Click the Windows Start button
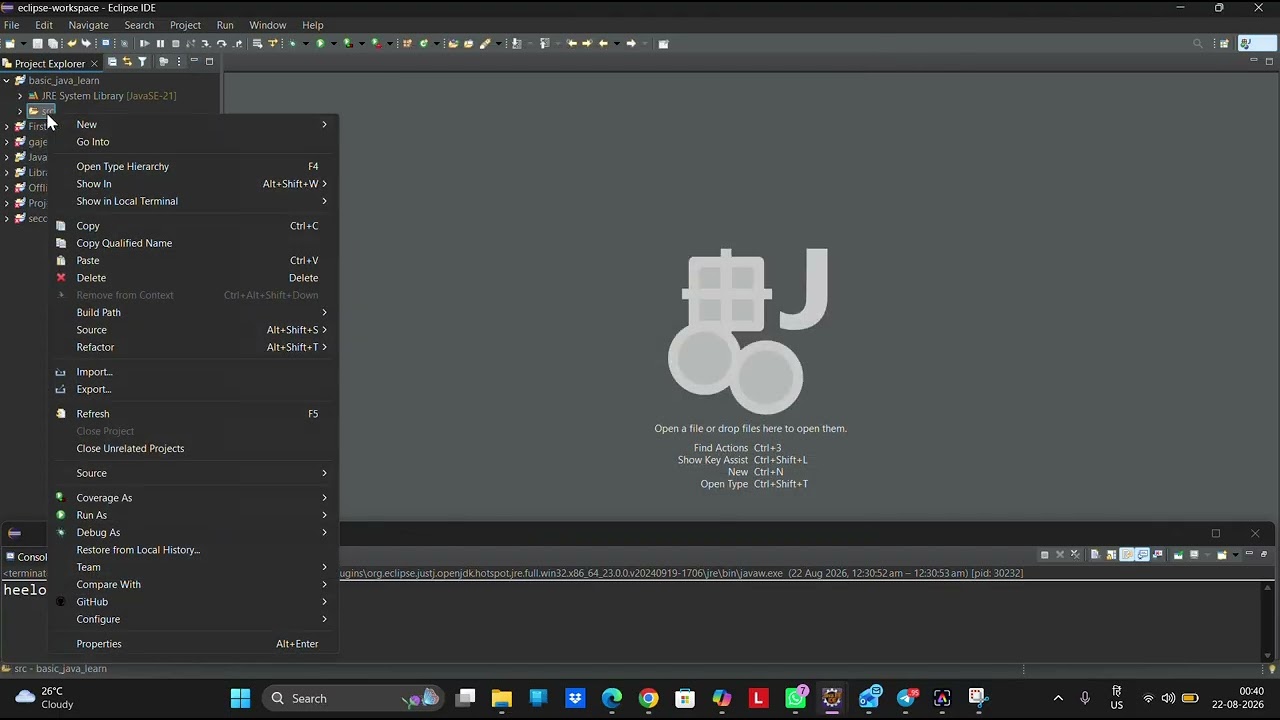The width and height of the screenshot is (1280, 720). (x=241, y=698)
